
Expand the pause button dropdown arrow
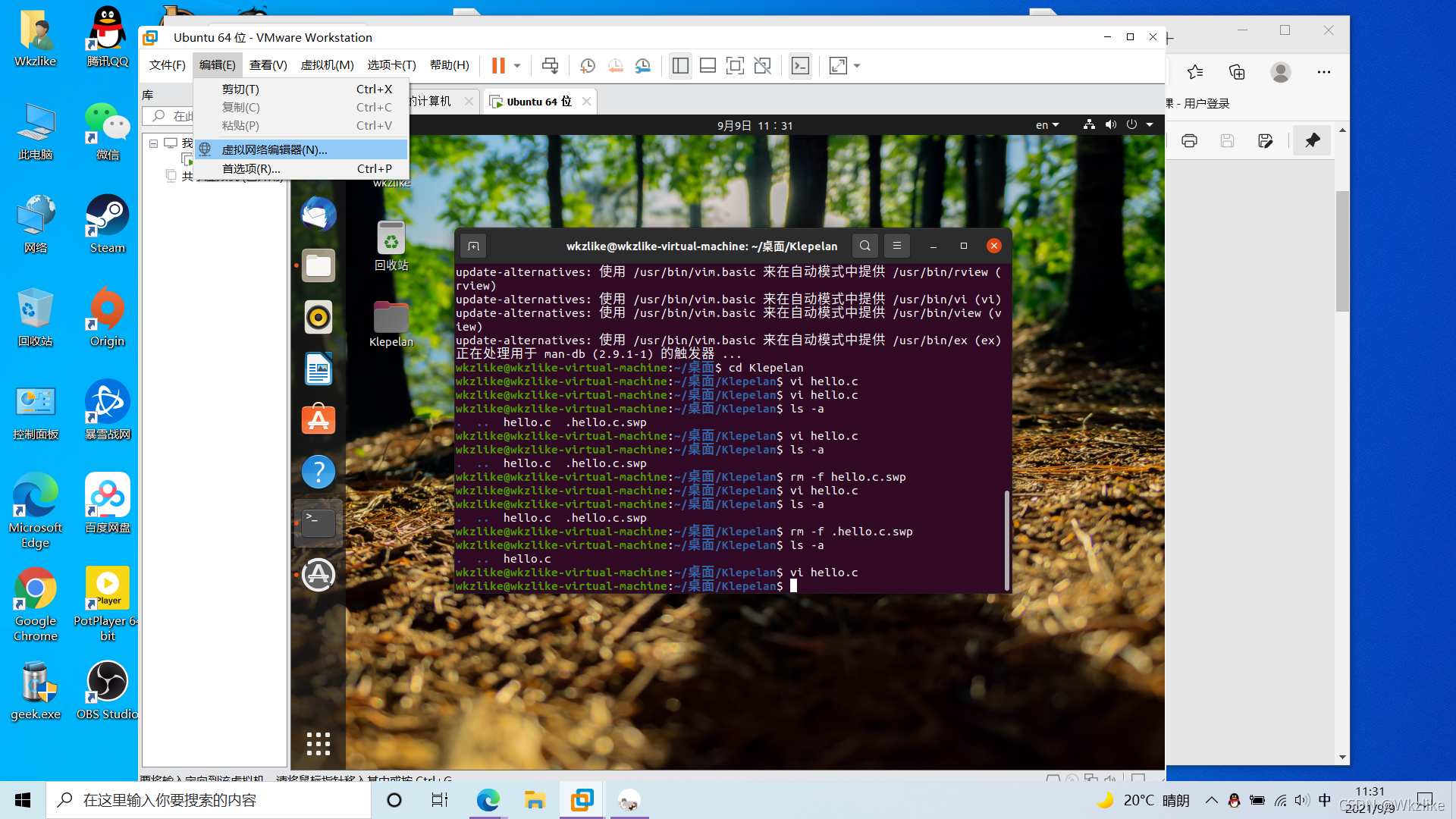pos(517,66)
